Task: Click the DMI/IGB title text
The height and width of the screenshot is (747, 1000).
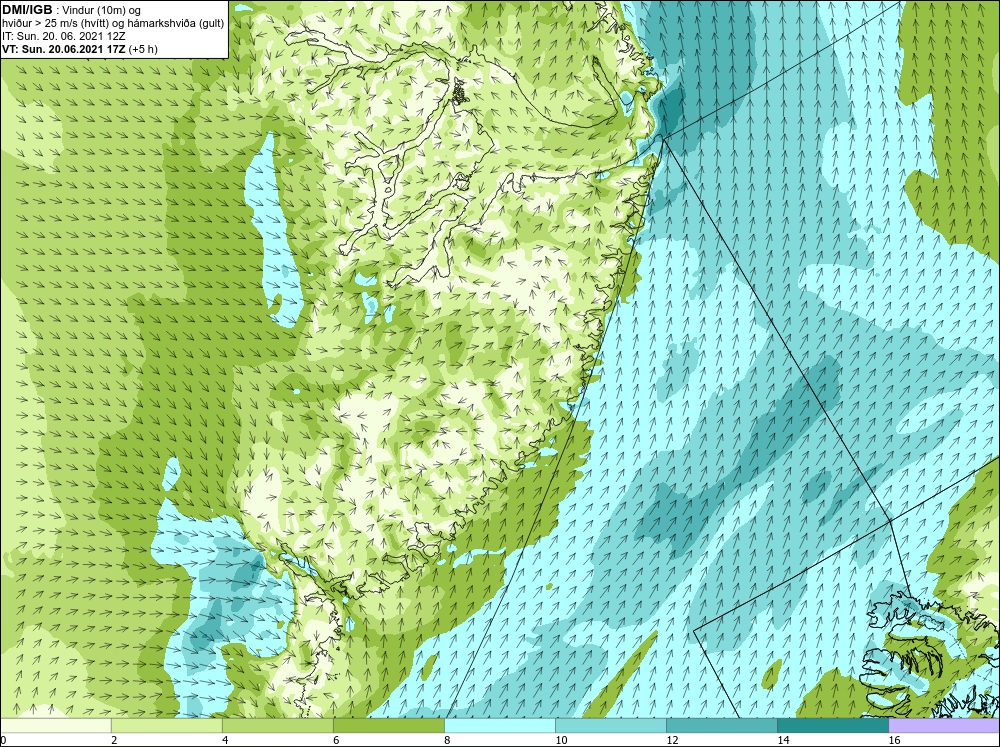Action: [x=27, y=10]
